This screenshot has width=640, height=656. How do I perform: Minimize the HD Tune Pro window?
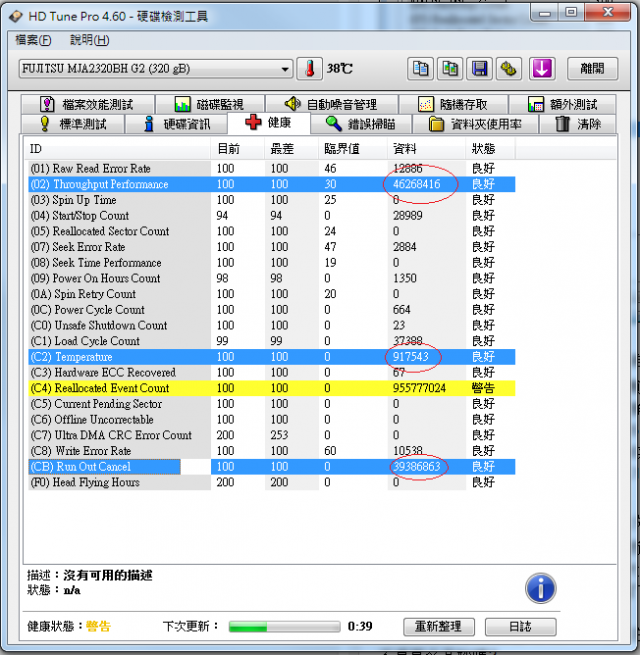[545, 13]
